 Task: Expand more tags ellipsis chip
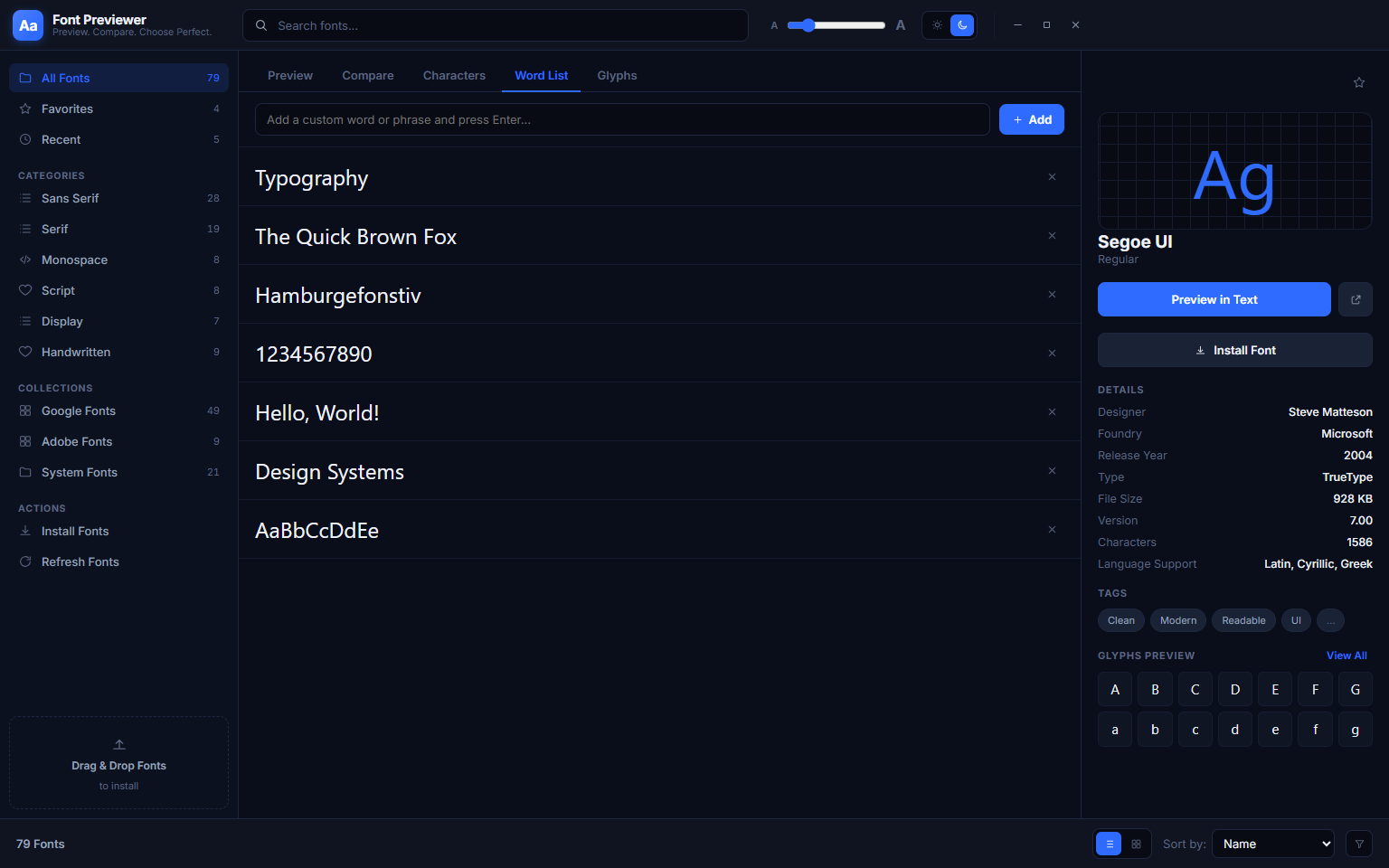point(1330,620)
